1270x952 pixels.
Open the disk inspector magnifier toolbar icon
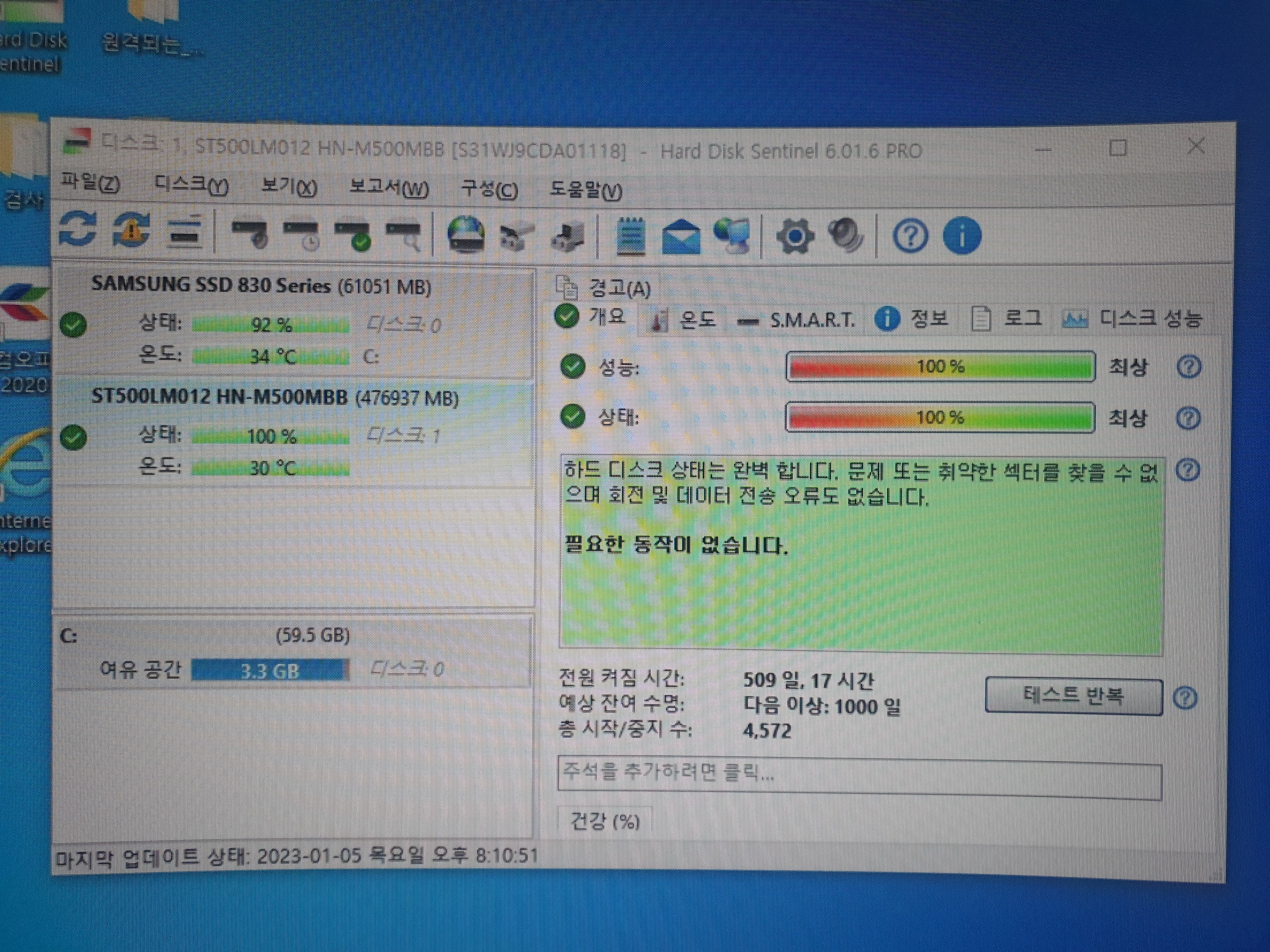[x=403, y=236]
